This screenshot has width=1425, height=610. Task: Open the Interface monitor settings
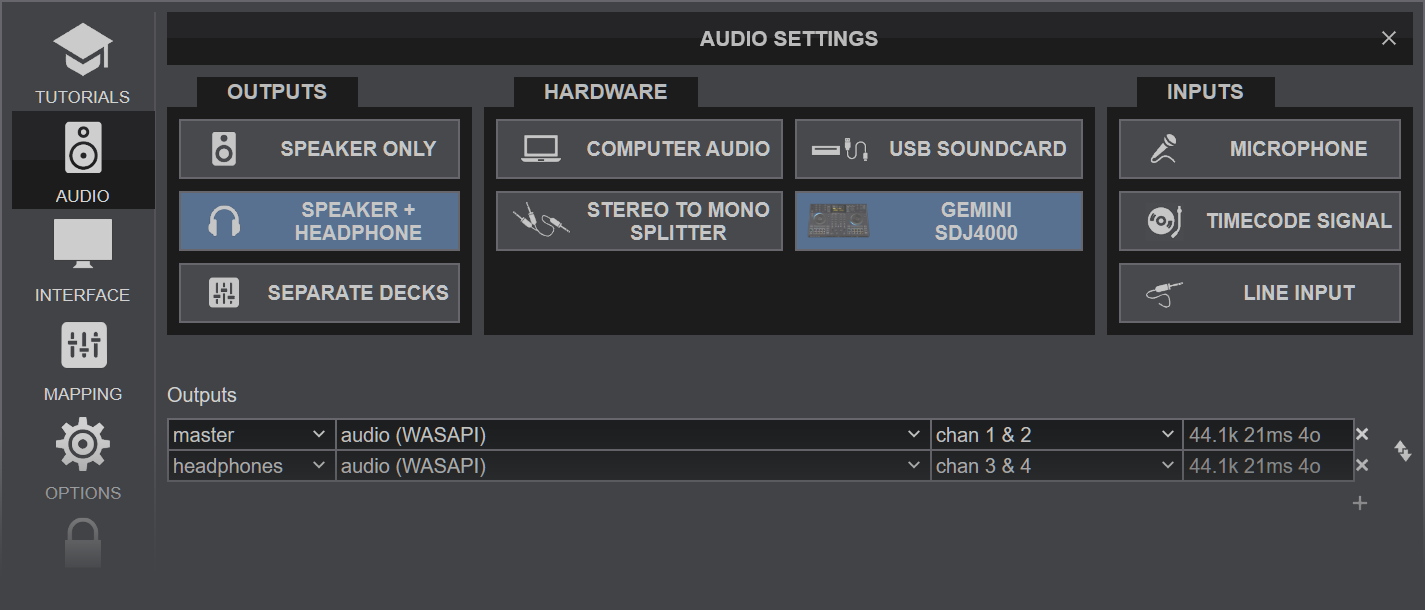pos(82,259)
